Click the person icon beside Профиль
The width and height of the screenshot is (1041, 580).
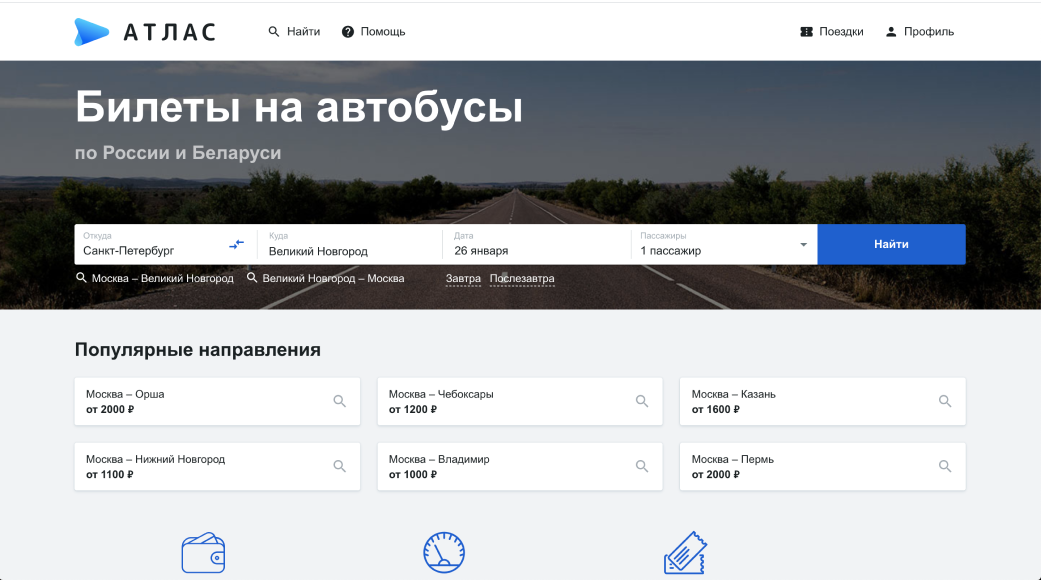(x=891, y=32)
